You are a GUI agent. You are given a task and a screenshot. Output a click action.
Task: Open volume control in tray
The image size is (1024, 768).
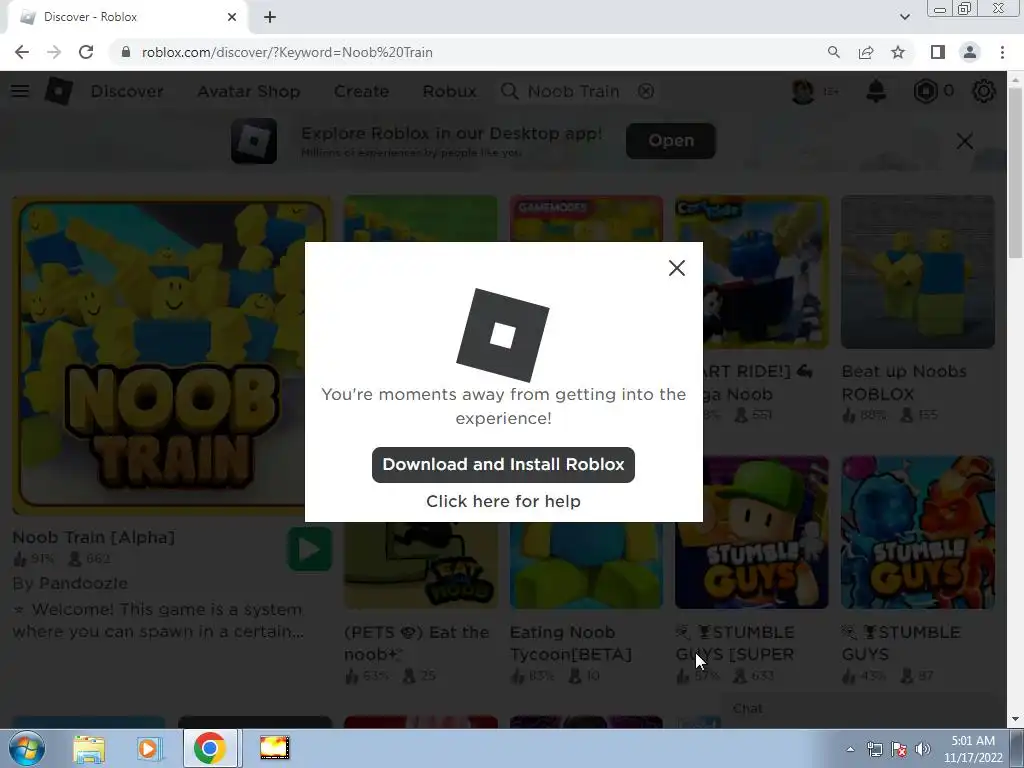pos(922,749)
